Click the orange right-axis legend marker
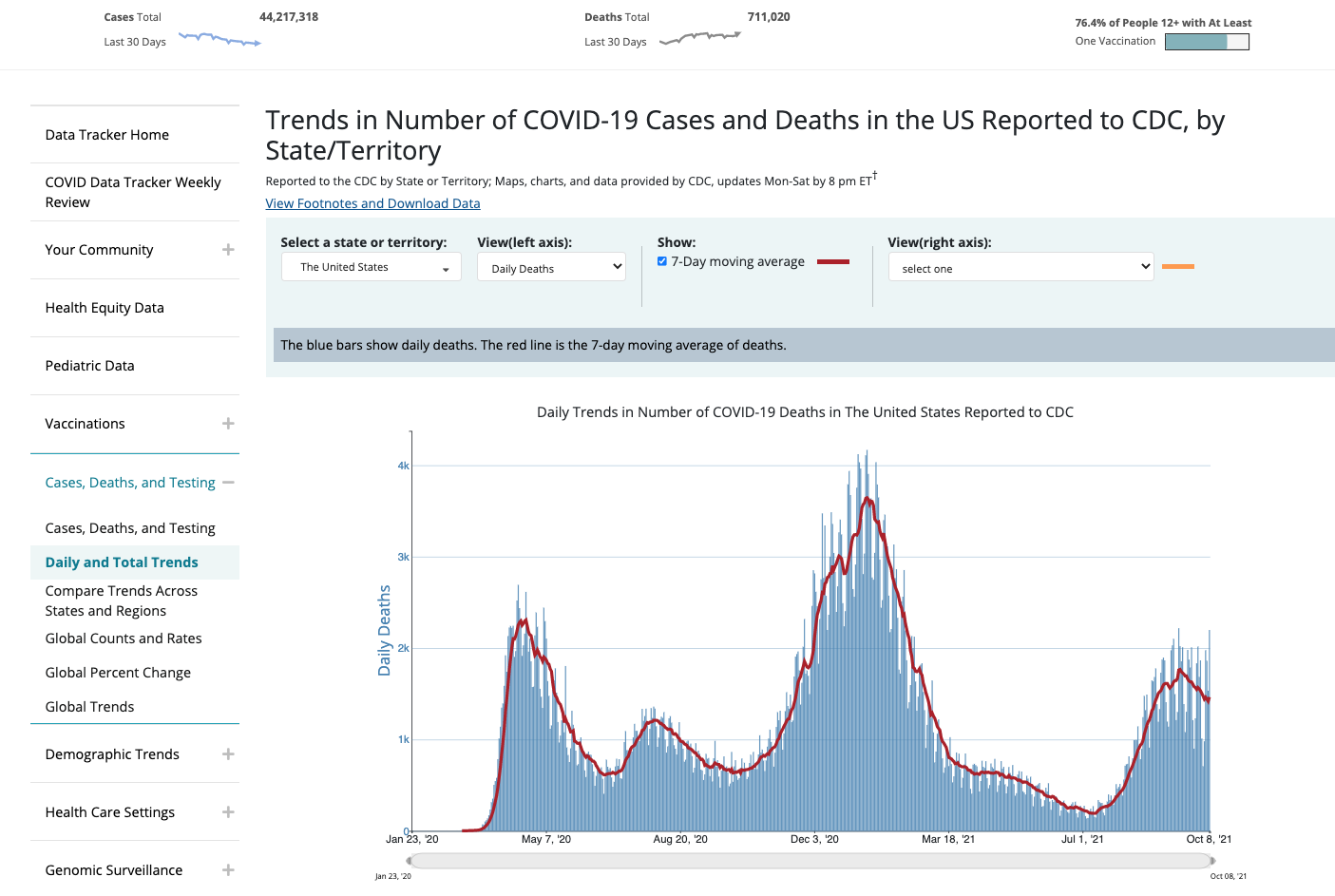1335x896 pixels. pyautogui.click(x=1178, y=266)
